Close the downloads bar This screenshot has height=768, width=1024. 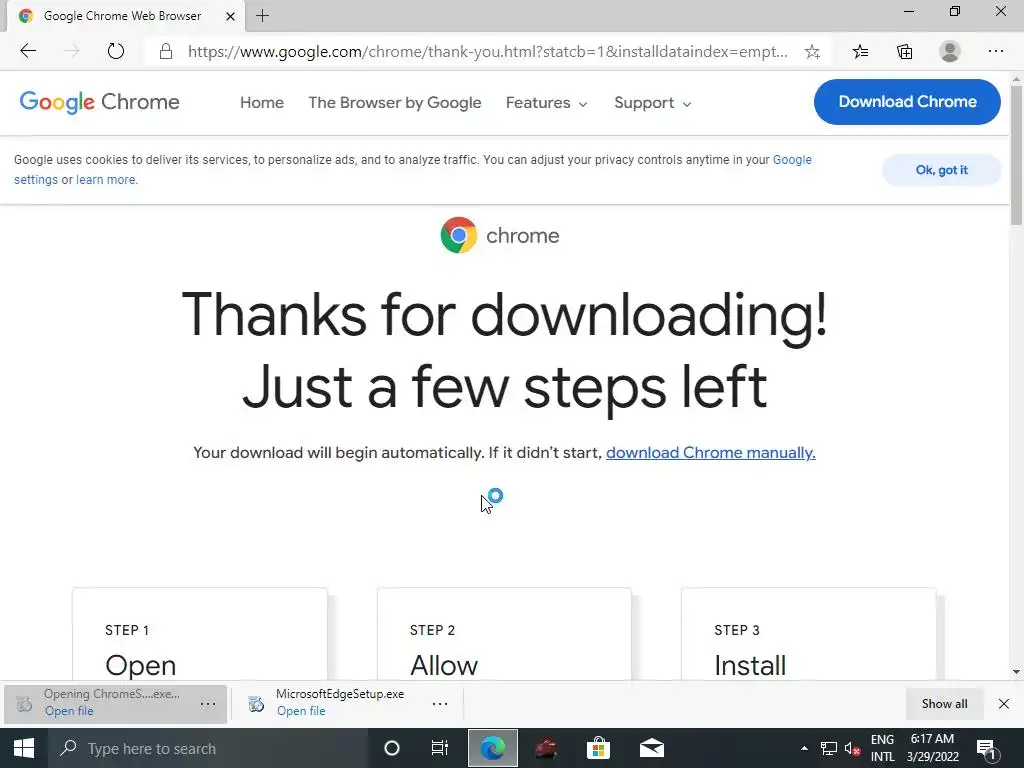[x=1004, y=704]
